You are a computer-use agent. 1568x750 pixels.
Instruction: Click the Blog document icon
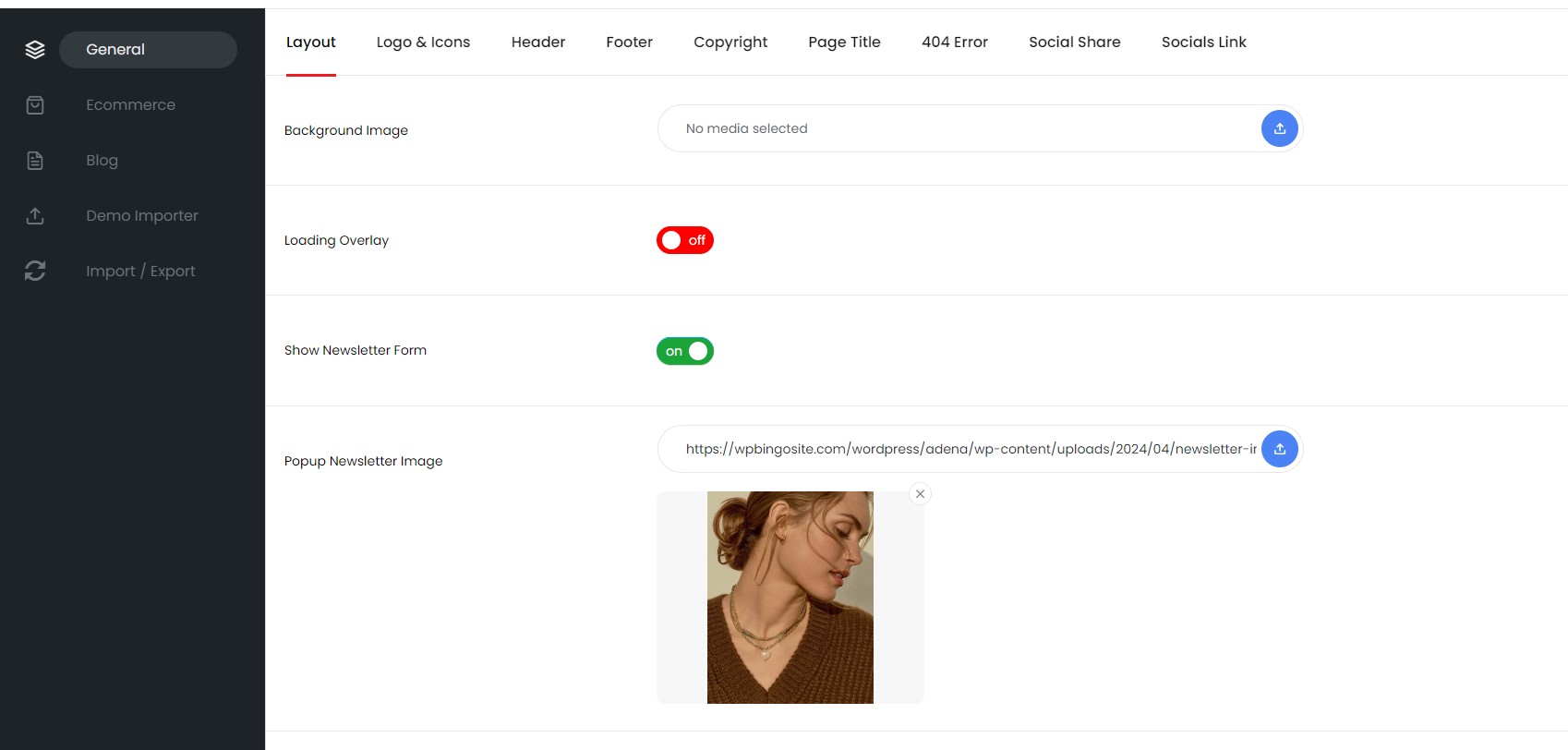coord(35,161)
